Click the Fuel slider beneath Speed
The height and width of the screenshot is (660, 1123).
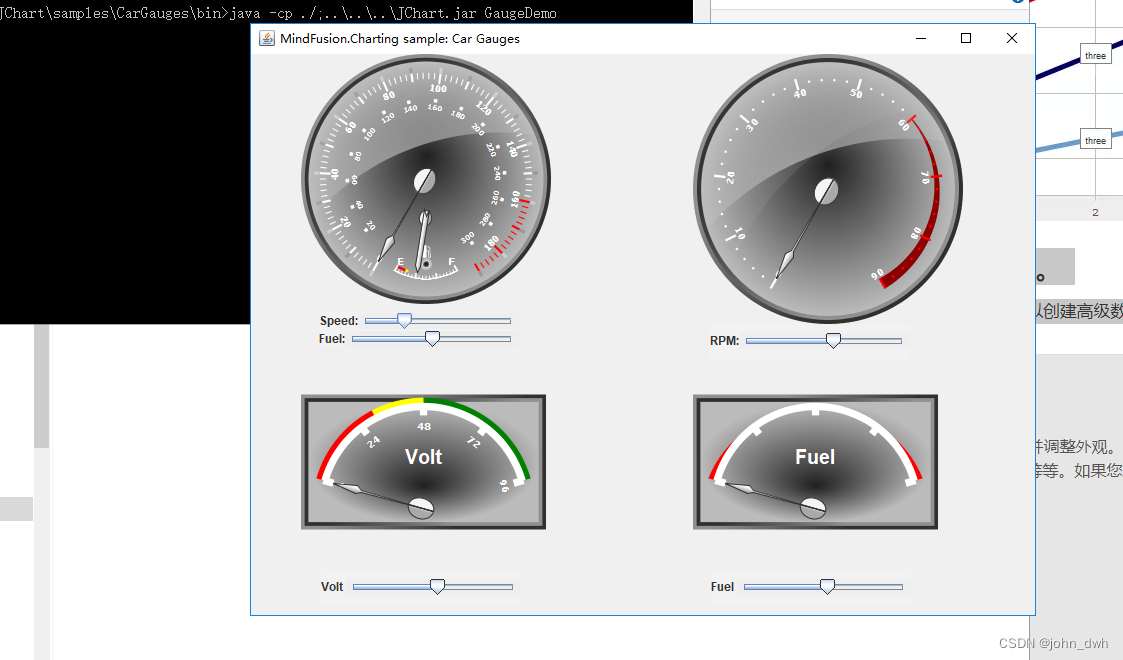point(432,338)
